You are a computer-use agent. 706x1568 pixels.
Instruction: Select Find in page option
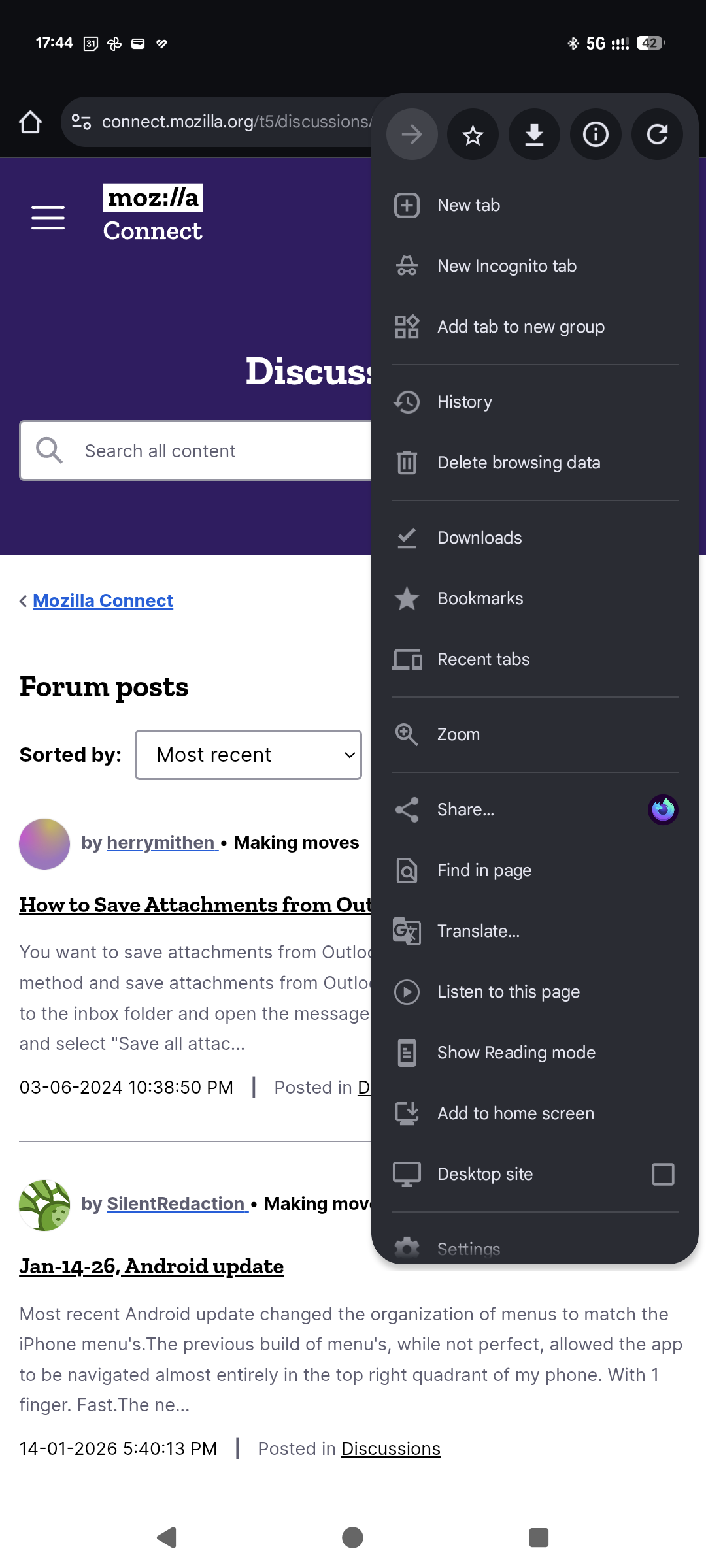coord(484,870)
